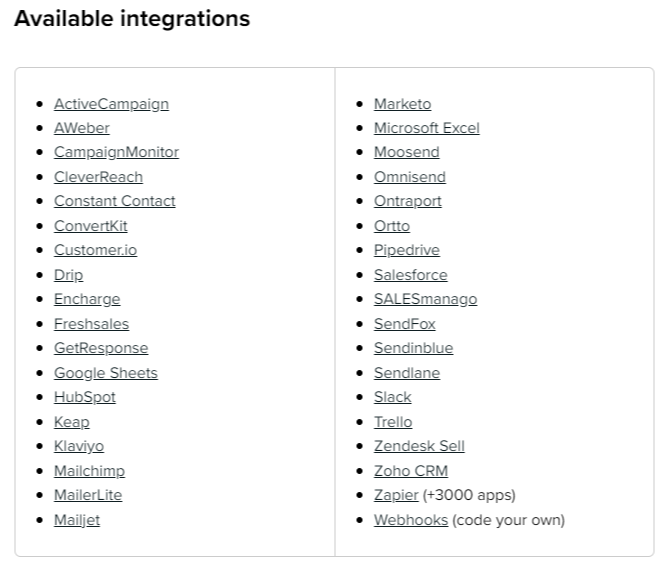This screenshot has height=566, width=671.
Task: Open the HubSpot link
Action: tap(85, 397)
